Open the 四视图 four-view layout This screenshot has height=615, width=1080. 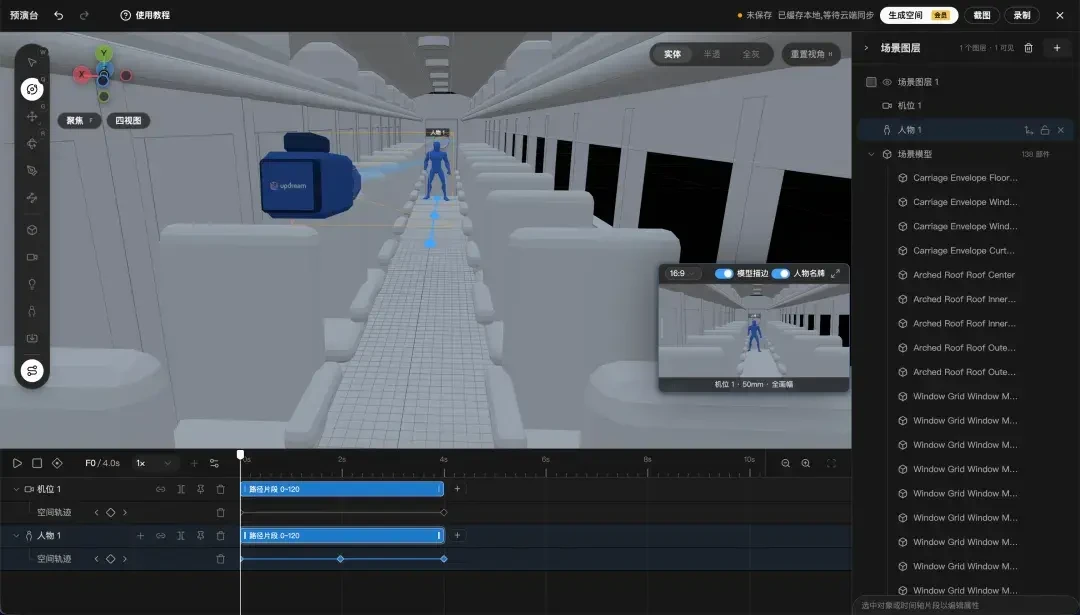coord(128,121)
